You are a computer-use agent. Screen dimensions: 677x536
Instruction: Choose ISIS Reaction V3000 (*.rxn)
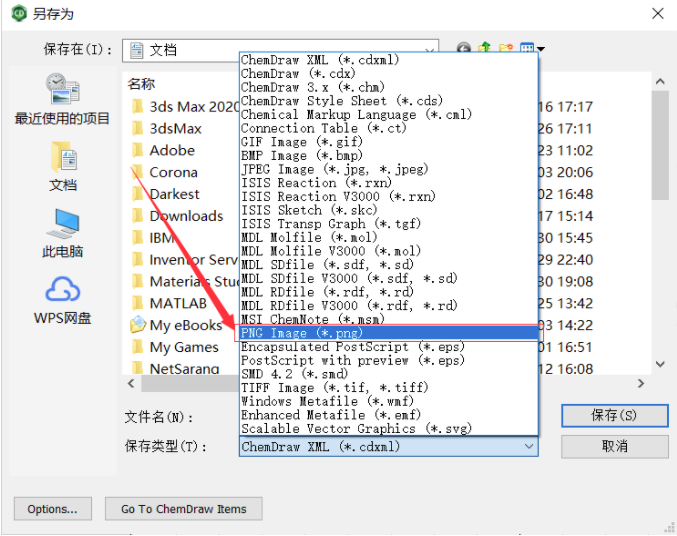[x=389, y=197]
